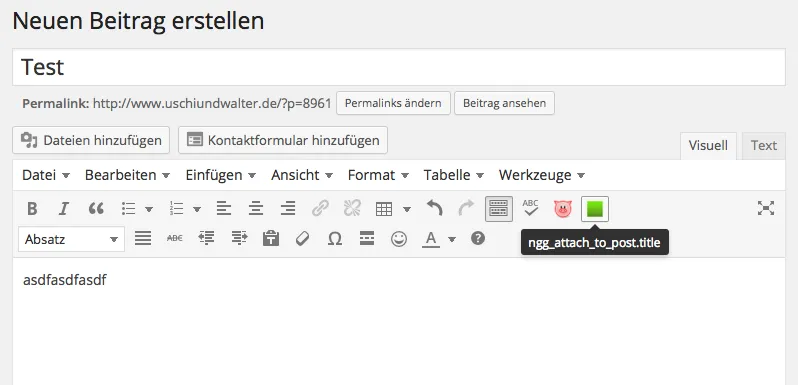Click the pink pig icon button

coord(563,209)
